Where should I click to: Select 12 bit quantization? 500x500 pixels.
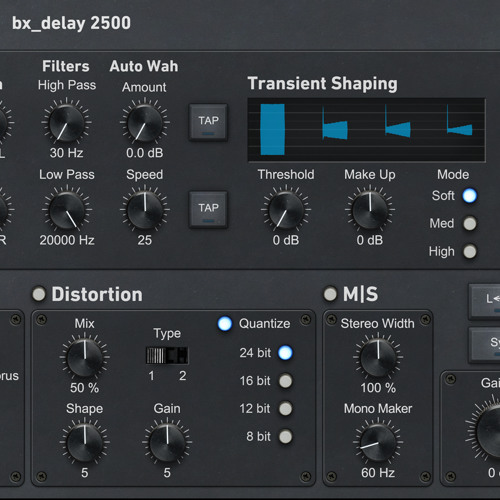tap(285, 409)
